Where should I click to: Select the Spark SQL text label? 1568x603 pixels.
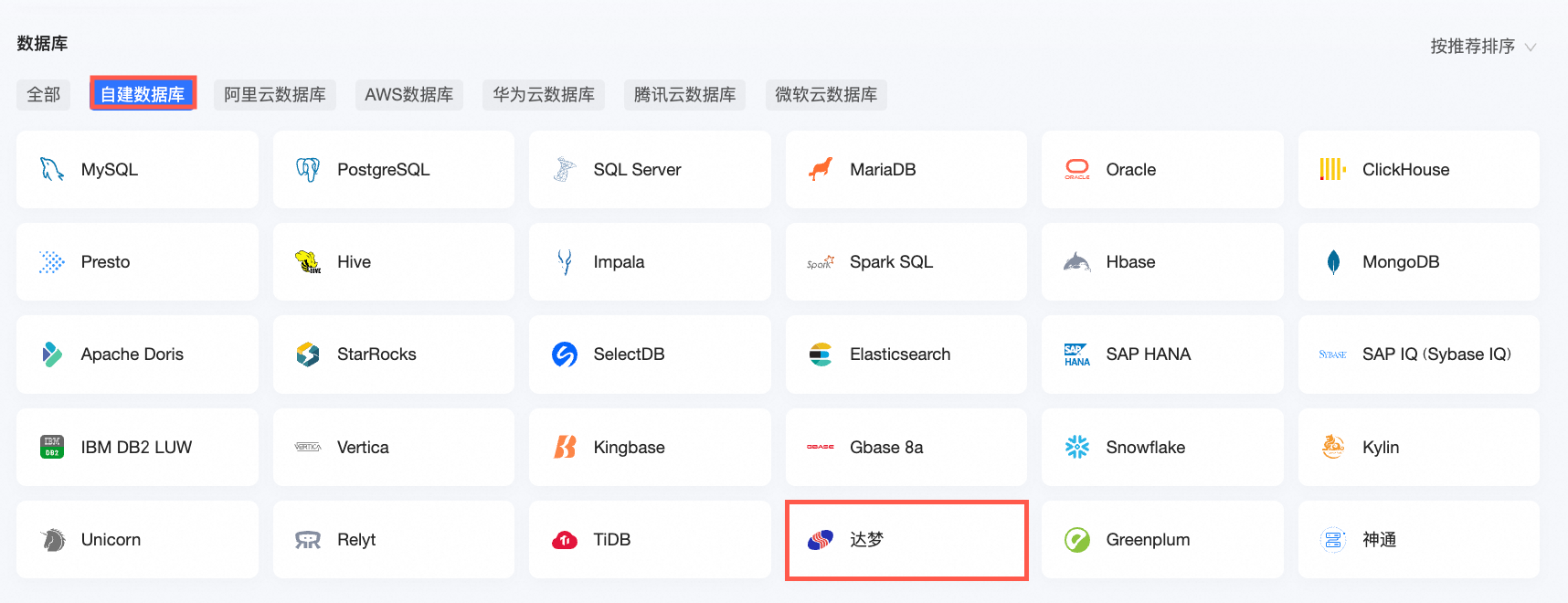tap(892, 262)
